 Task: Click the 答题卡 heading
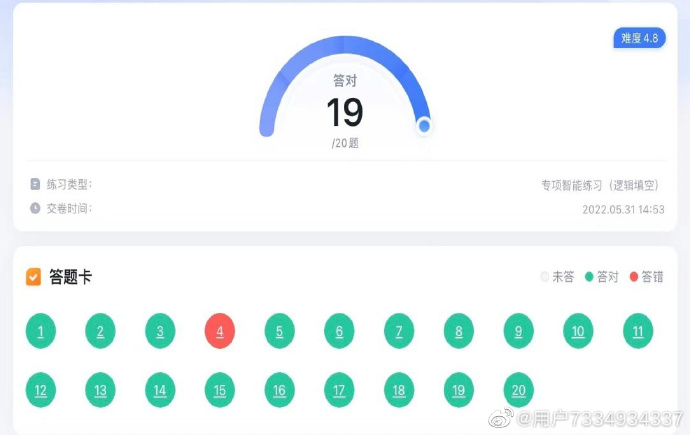pos(70,277)
